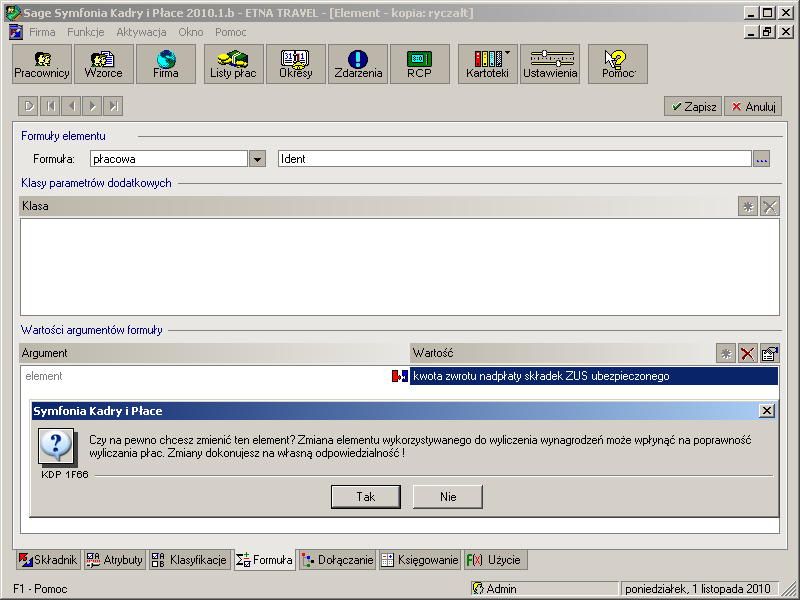
Task: Open argument value properties icon
Action: (769, 353)
